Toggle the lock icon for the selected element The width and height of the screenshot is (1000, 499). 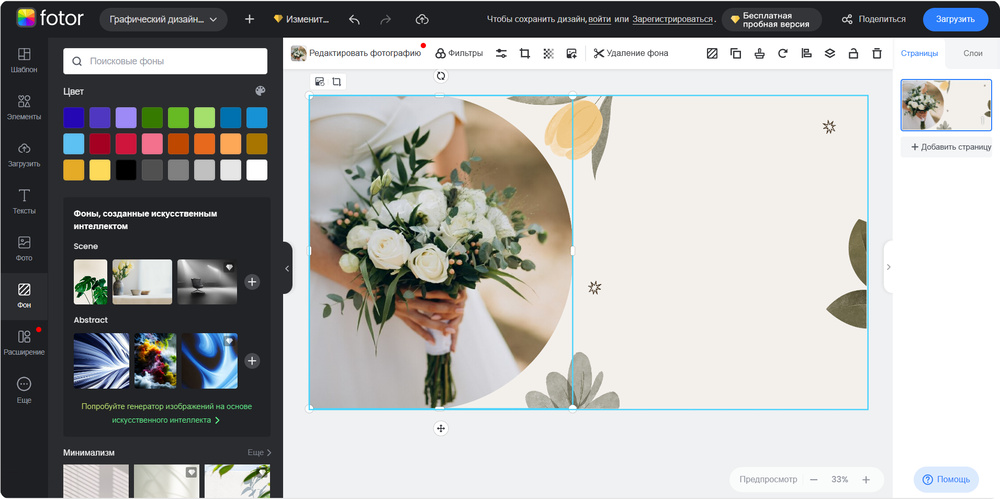coord(853,53)
